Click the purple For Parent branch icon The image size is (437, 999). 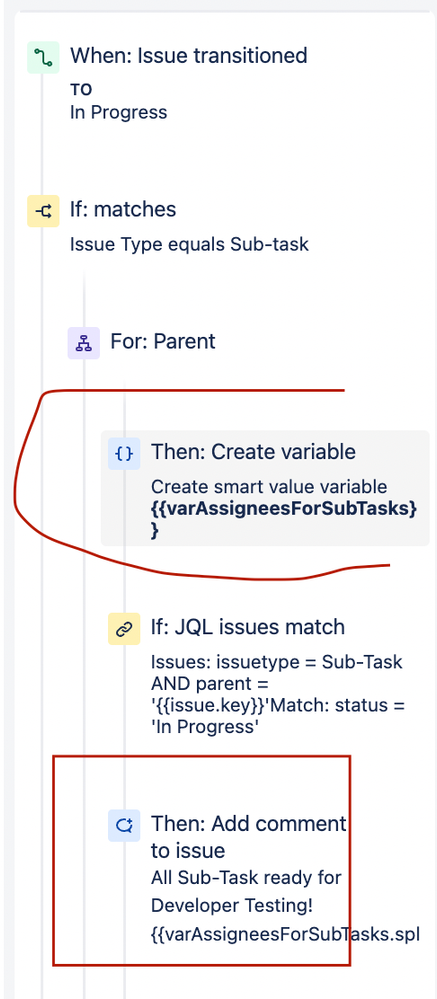point(83,343)
